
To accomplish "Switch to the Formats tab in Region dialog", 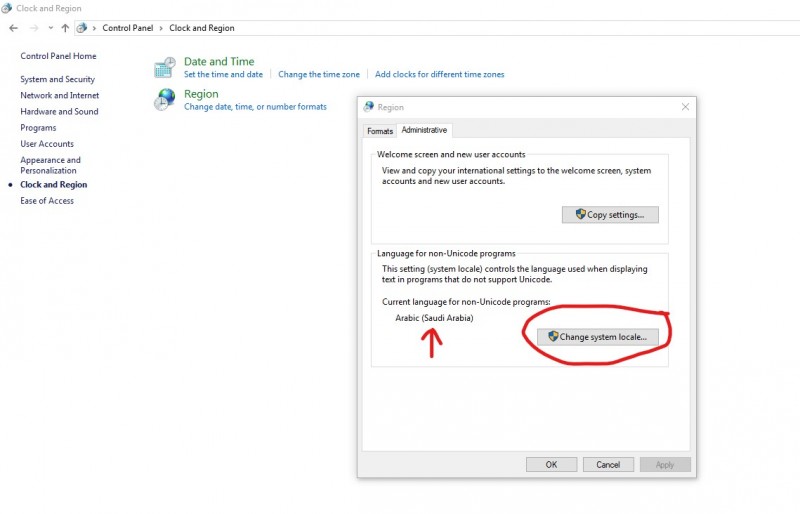I will 380,131.
